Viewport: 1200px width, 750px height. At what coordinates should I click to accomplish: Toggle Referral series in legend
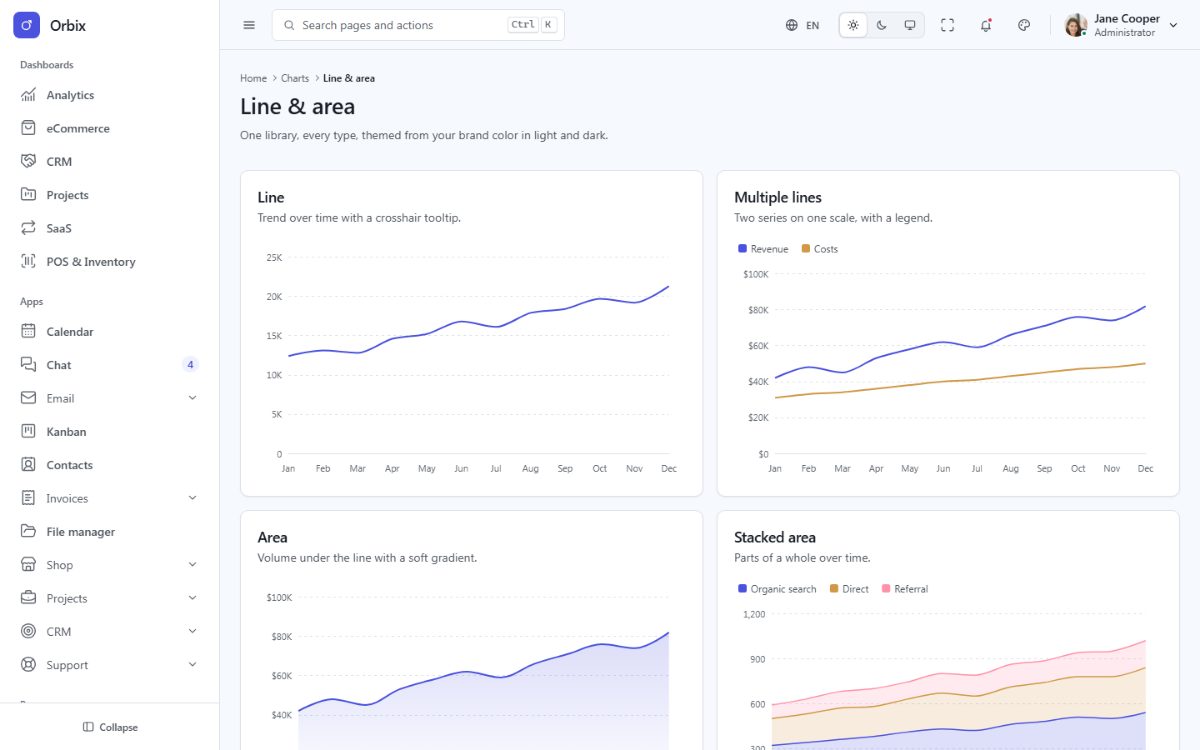click(x=905, y=589)
